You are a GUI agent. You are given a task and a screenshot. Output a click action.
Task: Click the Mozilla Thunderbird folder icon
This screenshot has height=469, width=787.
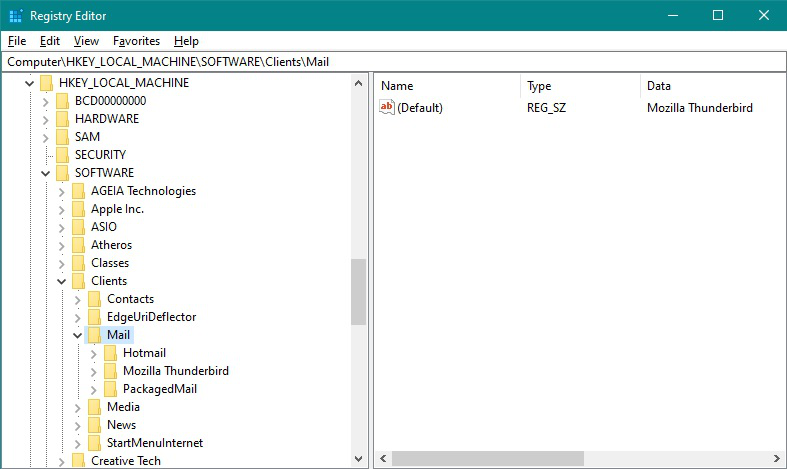[x=110, y=371]
